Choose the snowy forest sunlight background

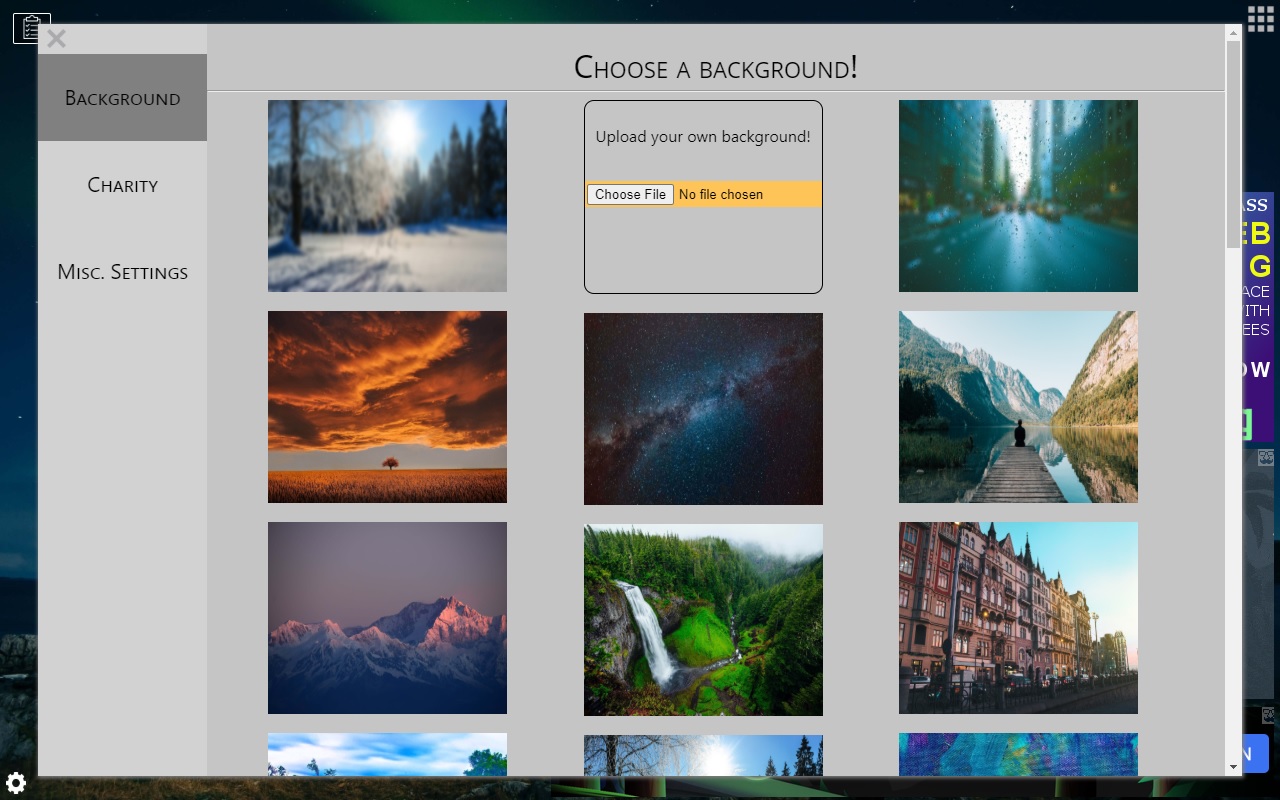(x=387, y=196)
